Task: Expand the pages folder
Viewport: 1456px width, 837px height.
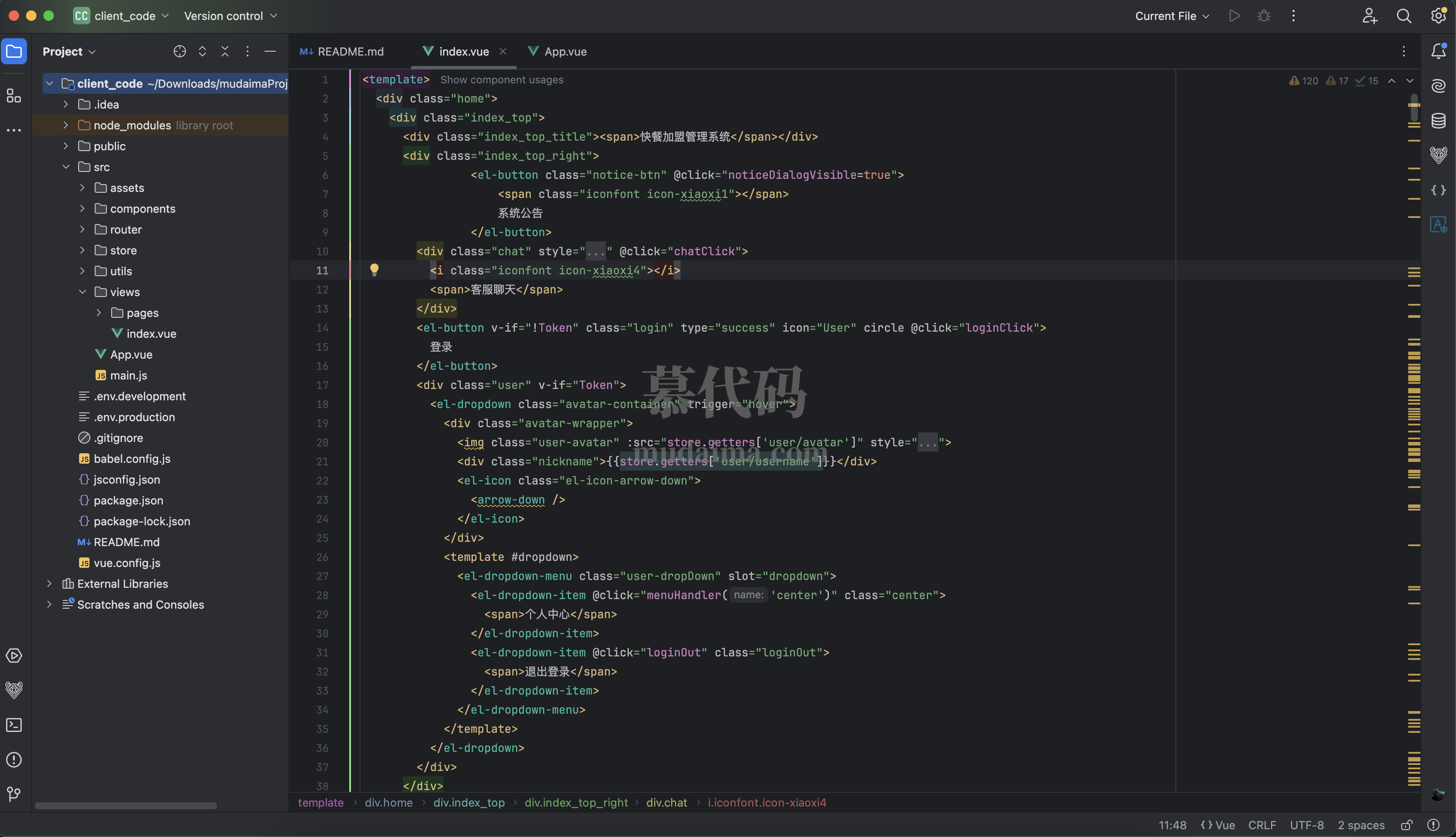Action: tap(98, 312)
